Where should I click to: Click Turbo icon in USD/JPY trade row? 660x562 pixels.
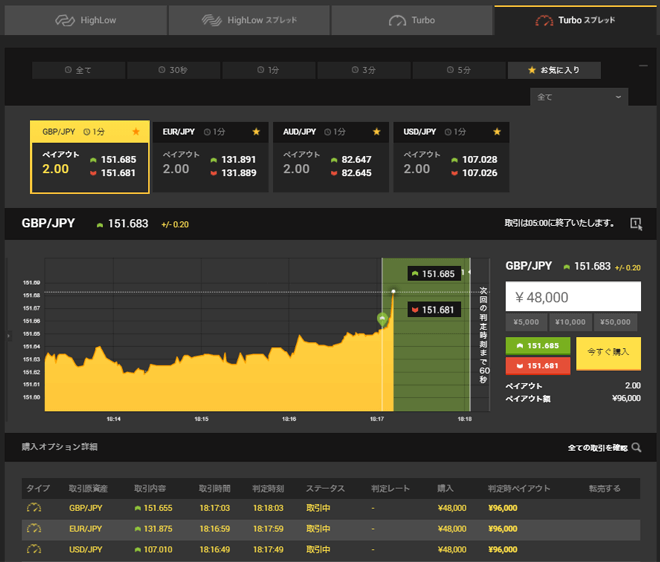click(x=34, y=549)
